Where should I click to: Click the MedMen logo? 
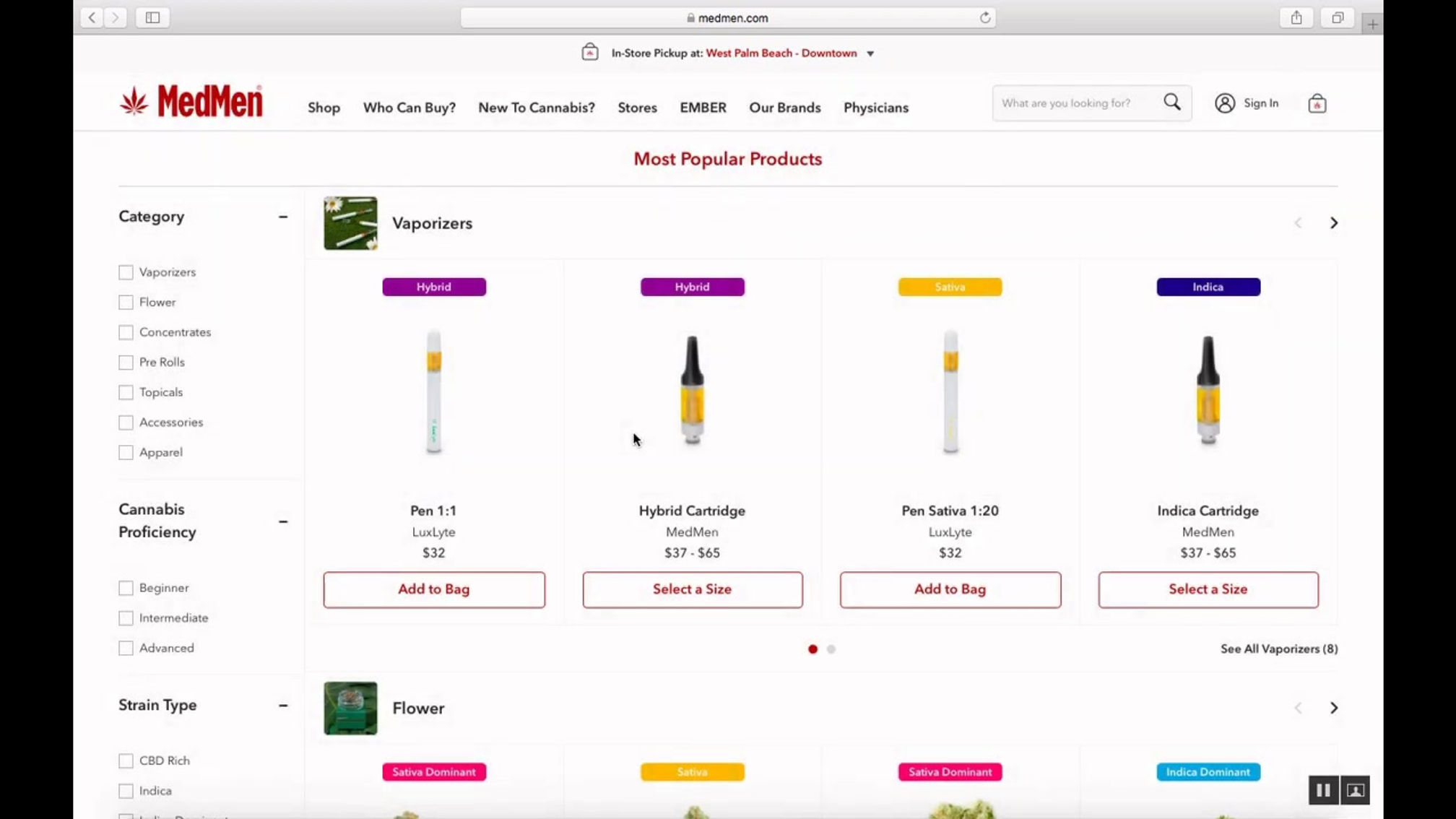(191, 101)
